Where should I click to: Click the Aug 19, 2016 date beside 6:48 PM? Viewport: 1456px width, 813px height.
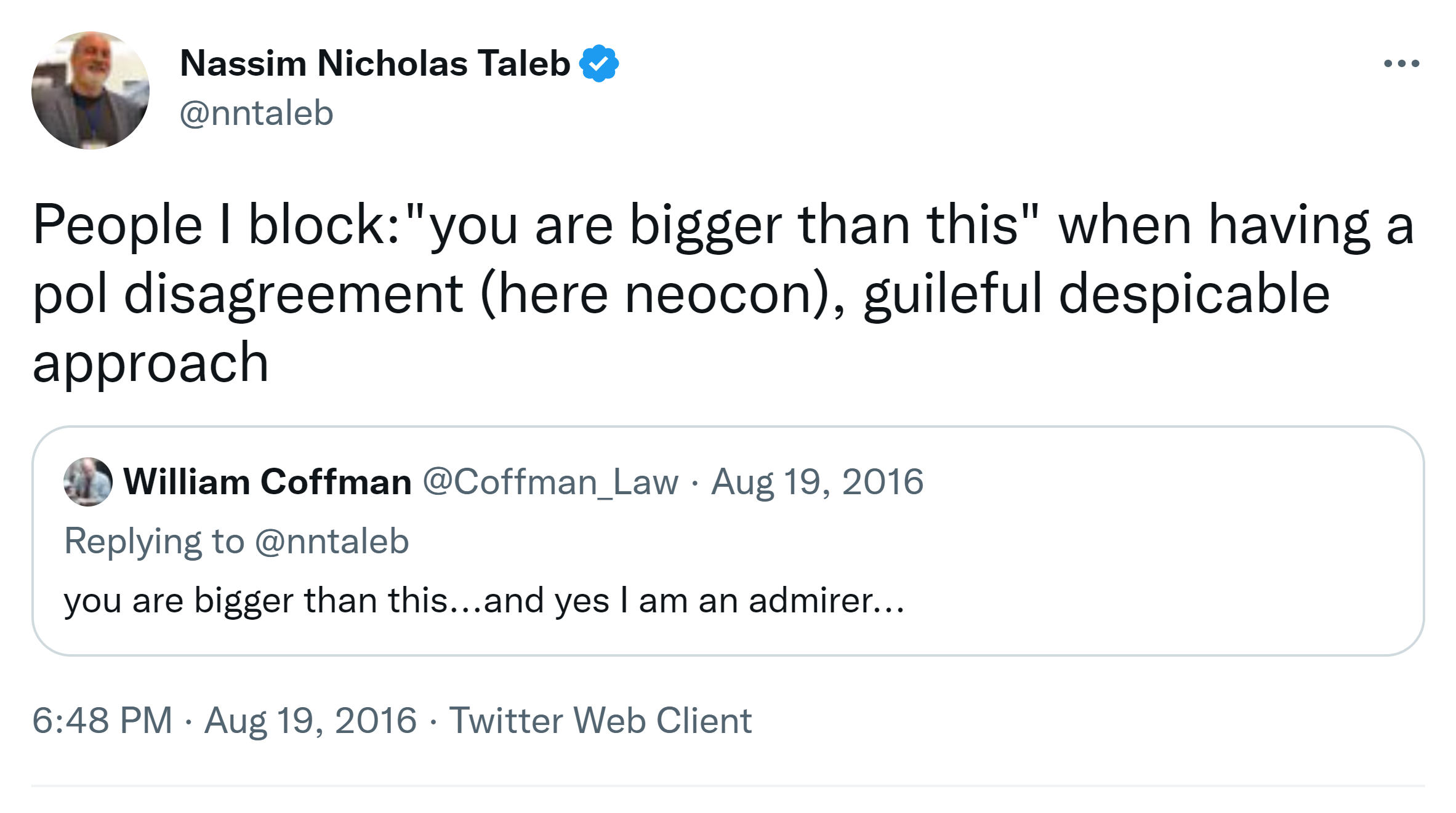(x=310, y=721)
